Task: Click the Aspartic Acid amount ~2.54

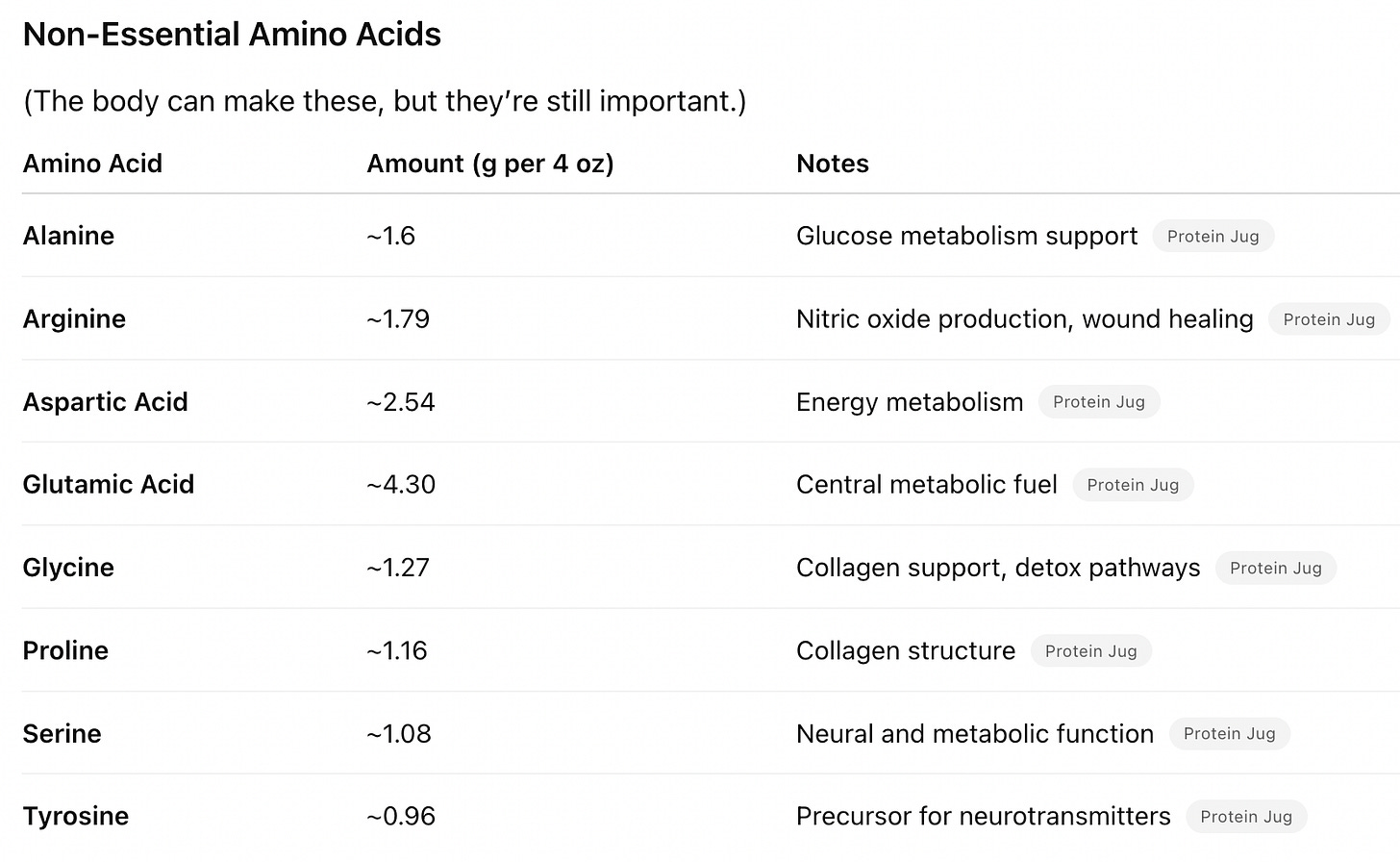Action: [401, 401]
